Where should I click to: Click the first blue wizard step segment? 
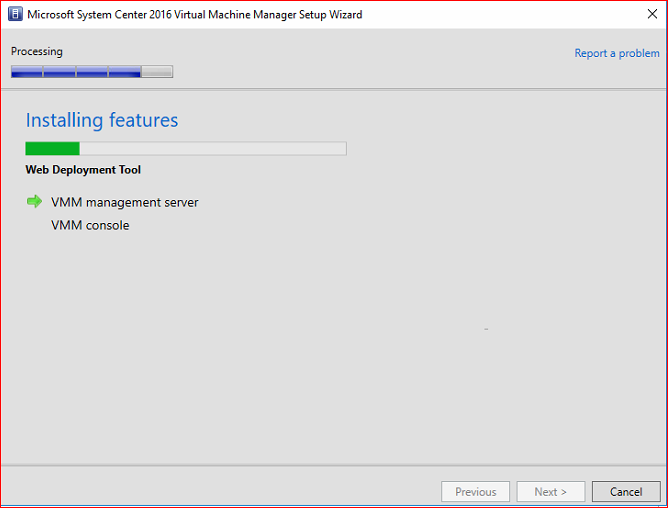pyautogui.click(x=27, y=72)
